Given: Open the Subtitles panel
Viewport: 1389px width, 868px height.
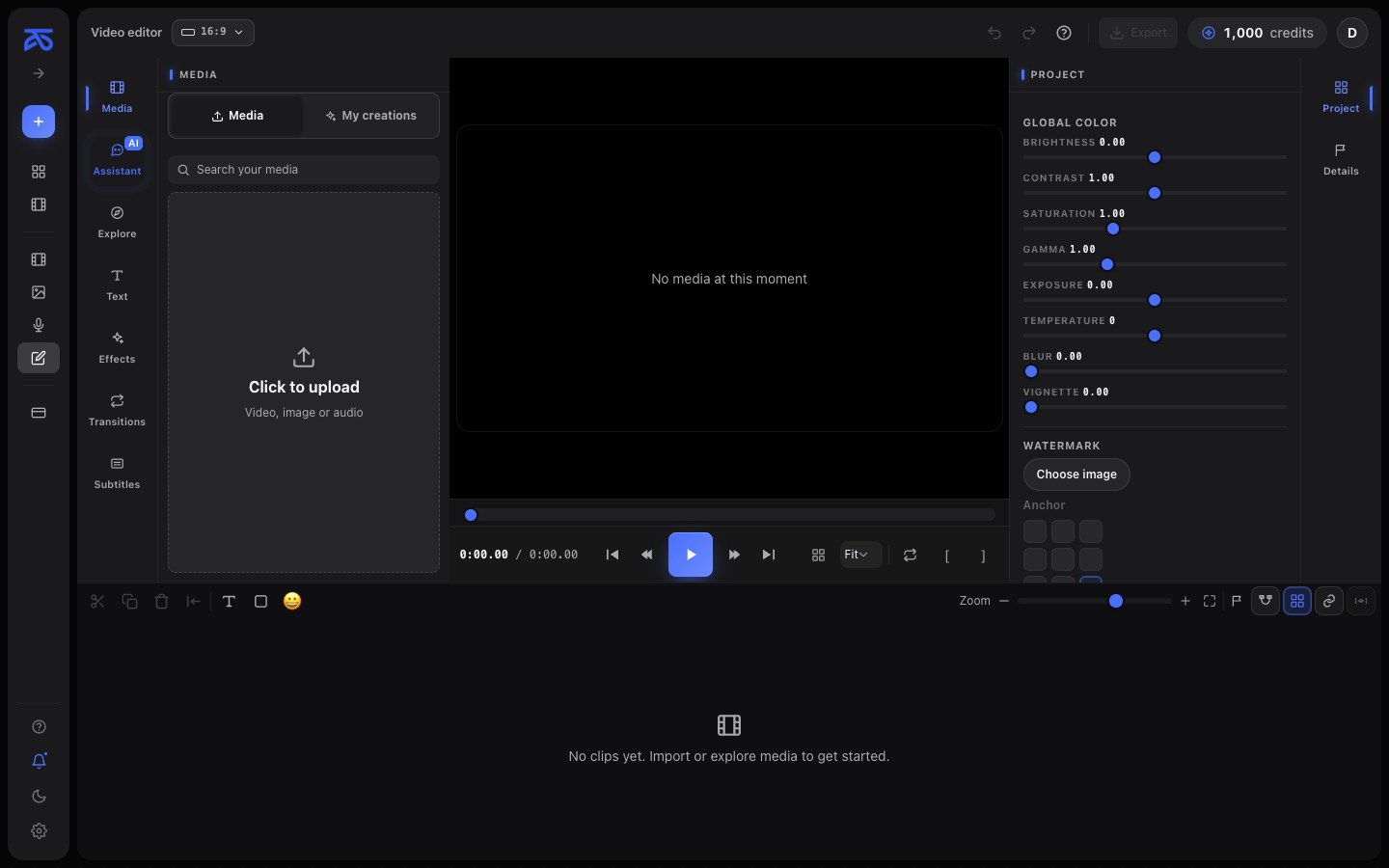Looking at the screenshot, I should click(x=117, y=473).
